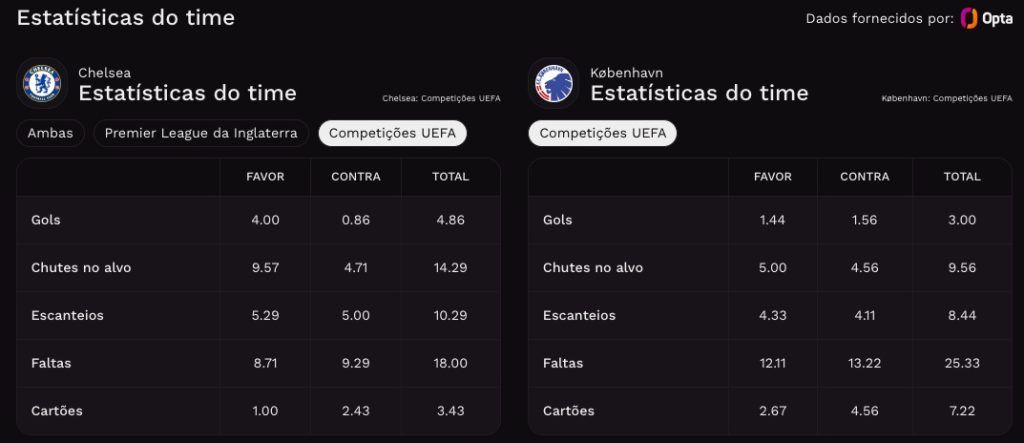The height and width of the screenshot is (443, 1024).
Task: Click the Dados fornecidos por text
Action: click(880, 19)
